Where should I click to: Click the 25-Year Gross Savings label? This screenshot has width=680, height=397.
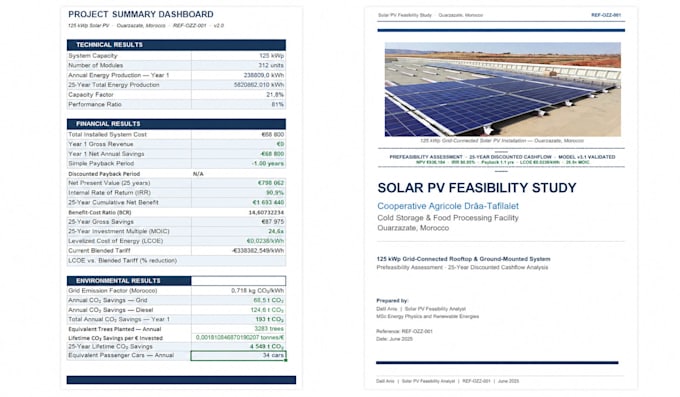101,222
